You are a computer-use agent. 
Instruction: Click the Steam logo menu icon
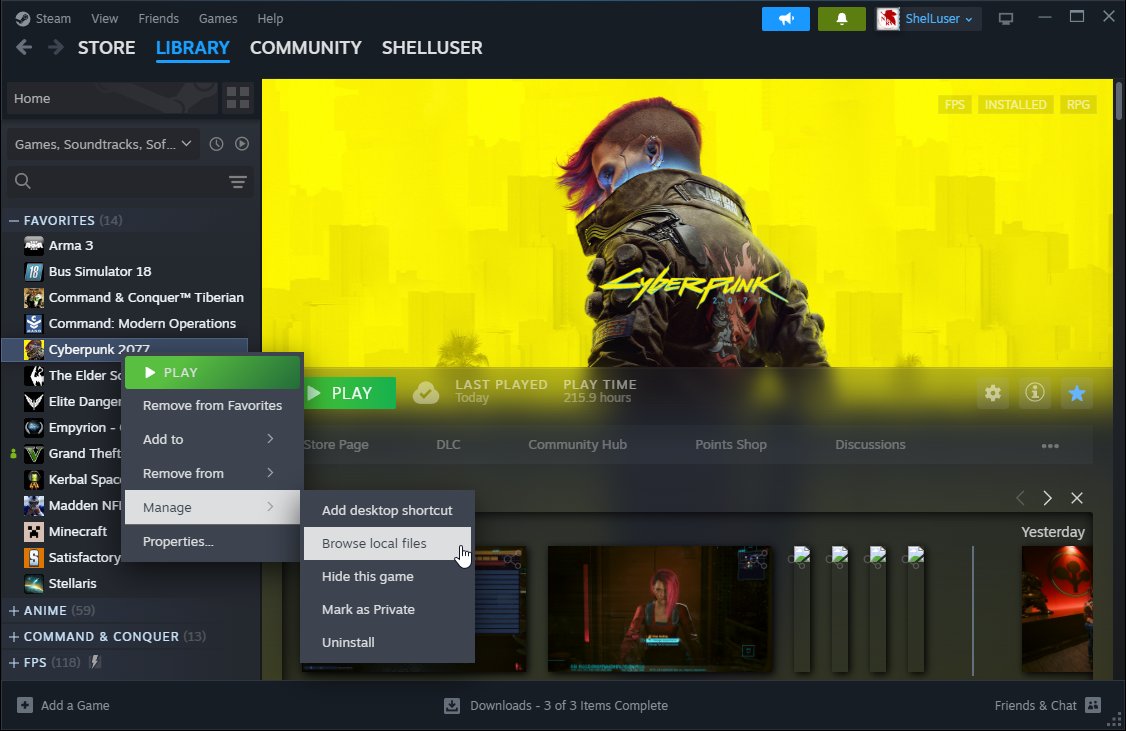[x=22, y=19]
